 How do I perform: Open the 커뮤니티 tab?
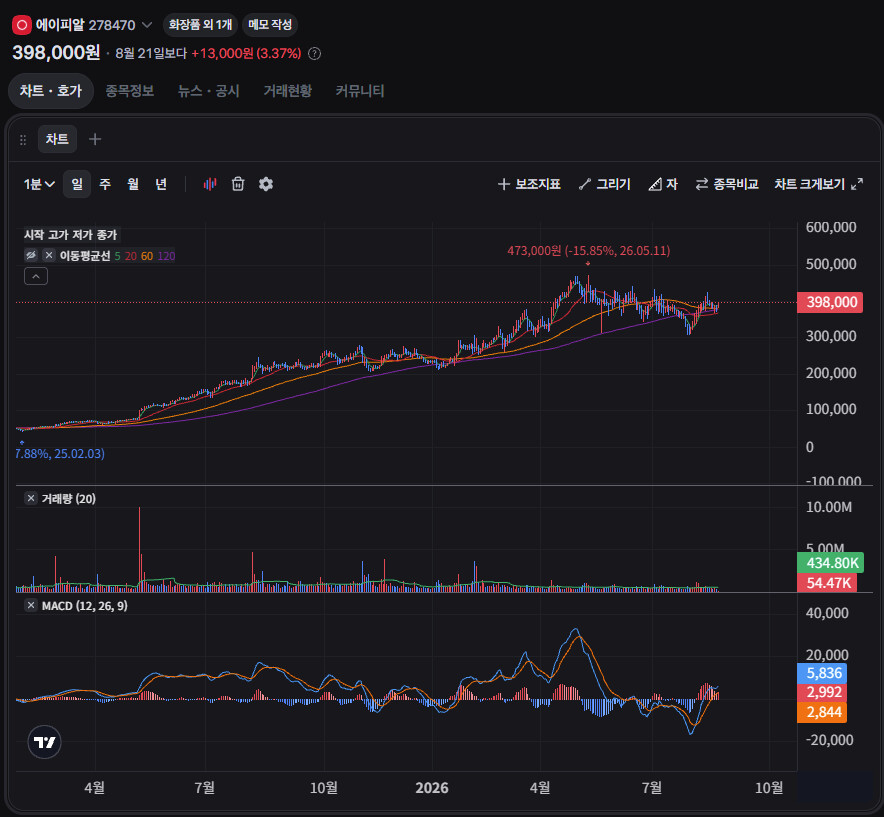coord(360,91)
